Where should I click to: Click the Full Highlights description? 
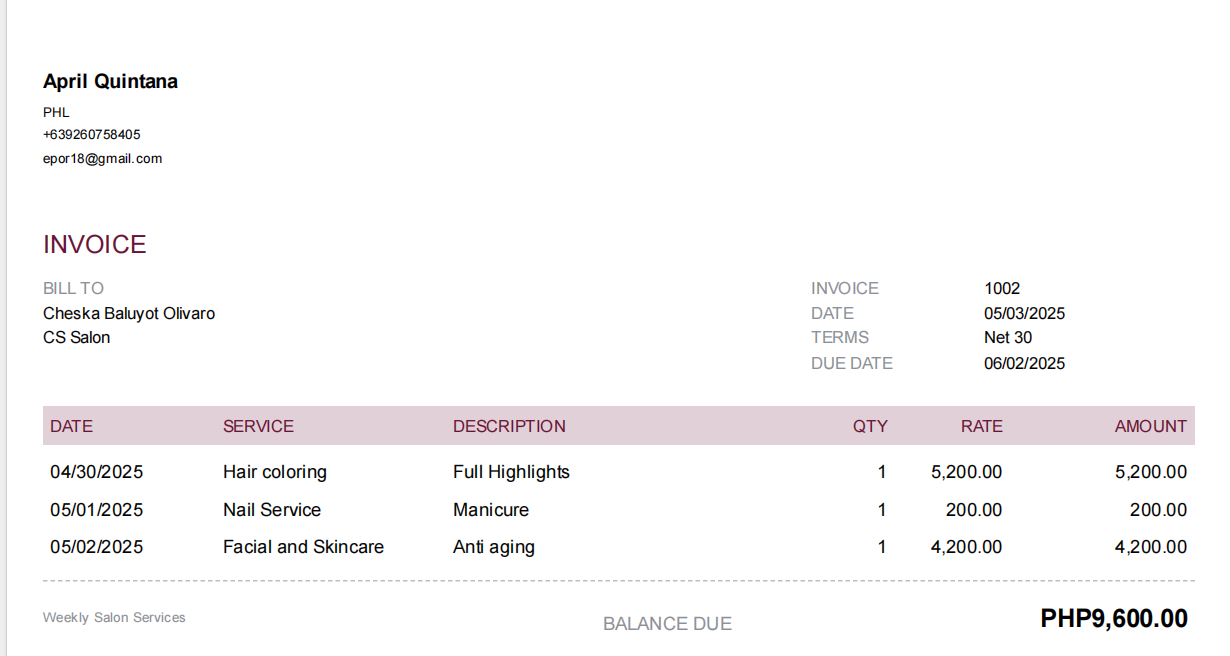click(x=511, y=472)
